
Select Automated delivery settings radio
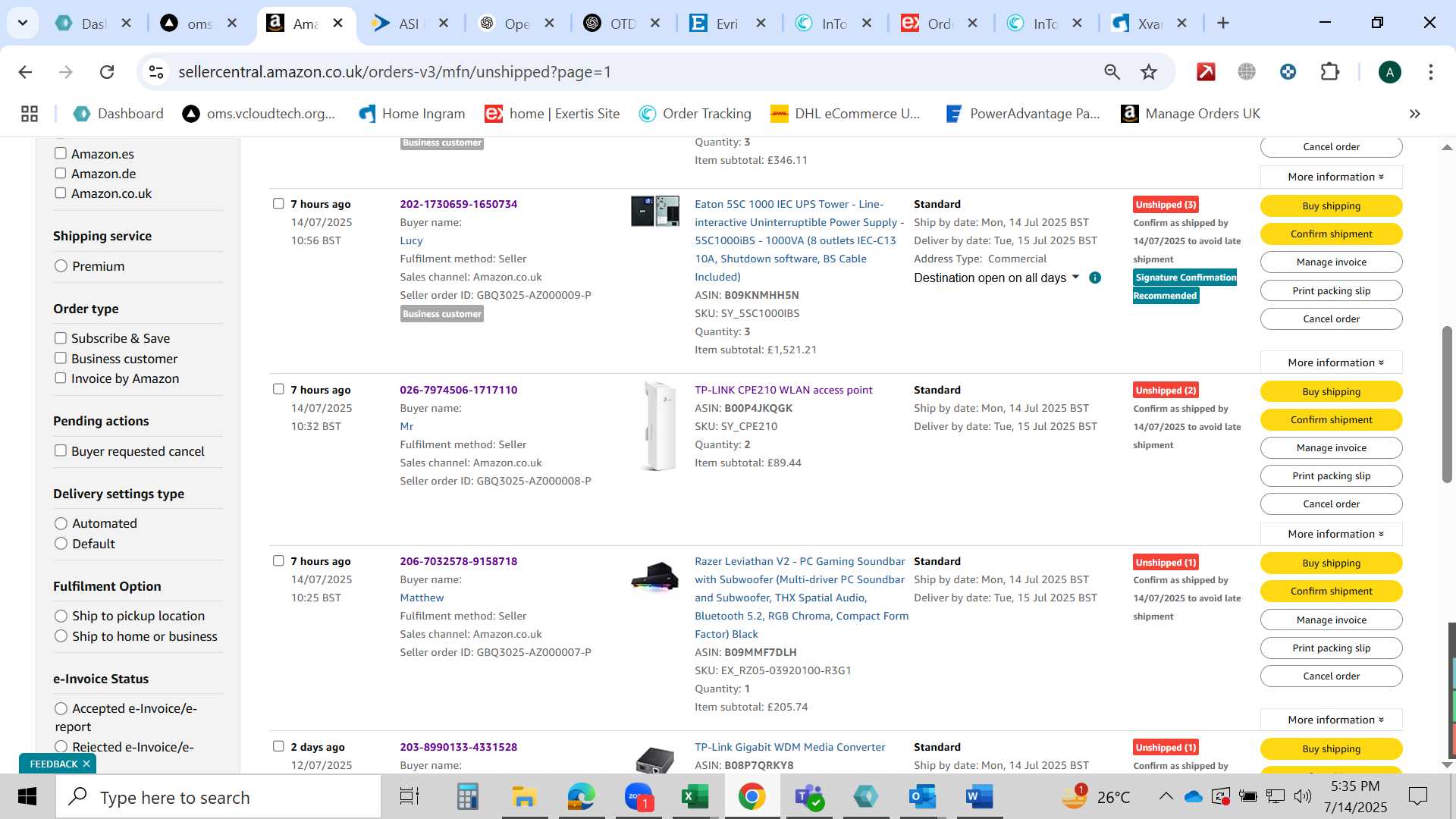click(x=61, y=523)
